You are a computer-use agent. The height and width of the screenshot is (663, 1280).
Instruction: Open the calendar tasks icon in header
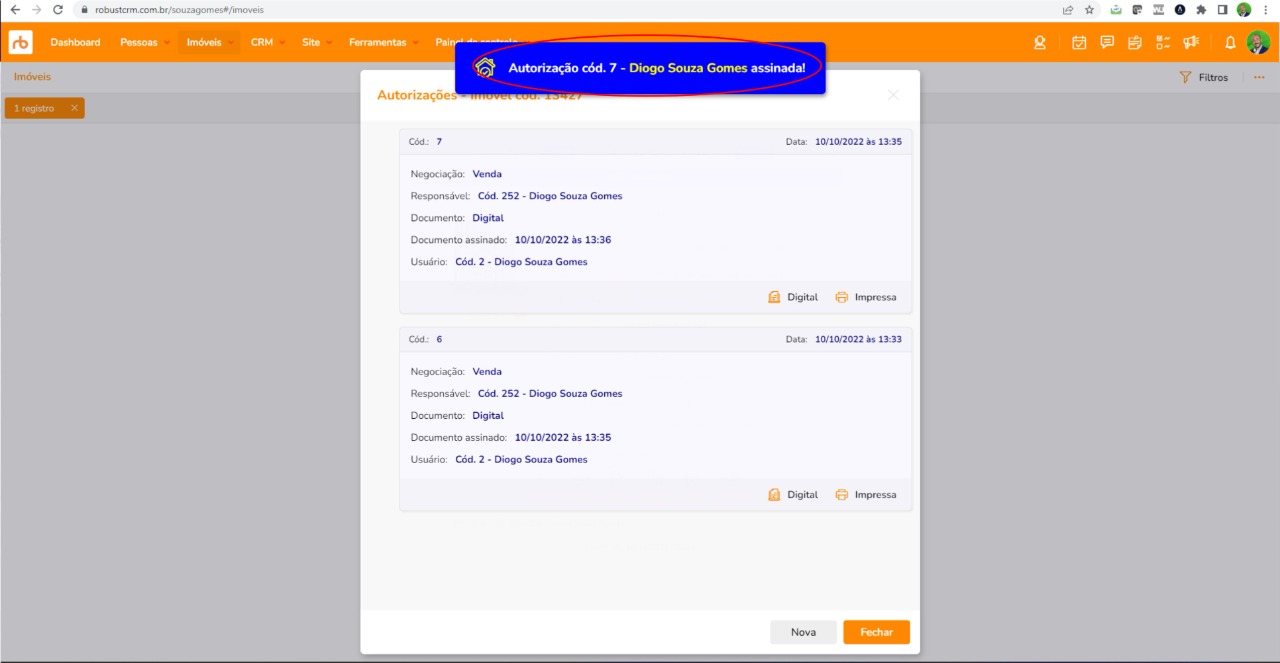pyautogui.click(x=1079, y=42)
